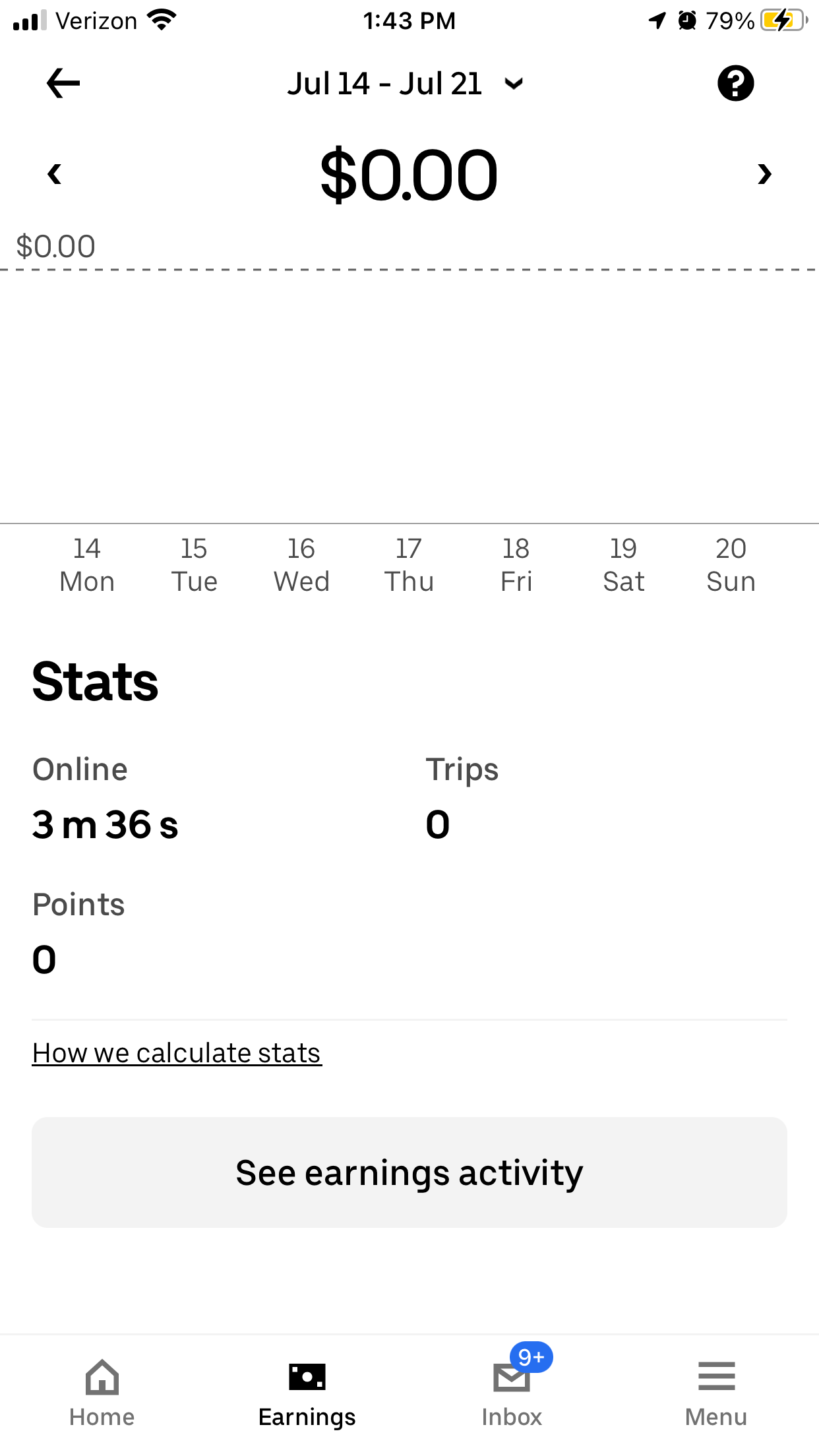819x1456 pixels.
Task: Open How we calculate stats link
Action: click(177, 1053)
